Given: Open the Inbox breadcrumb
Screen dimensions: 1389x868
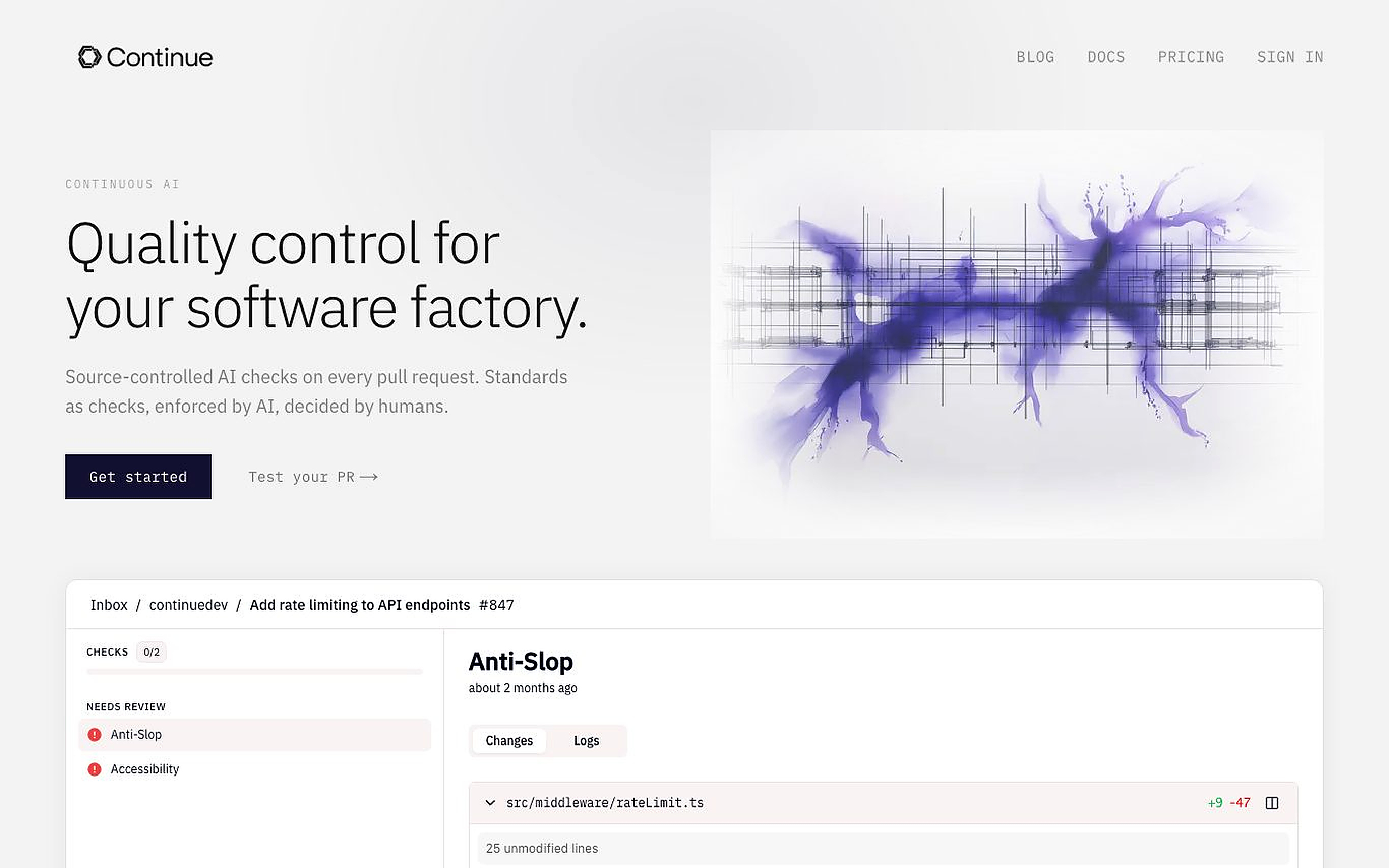Looking at the screenshot, I should (x=108, y=605).
